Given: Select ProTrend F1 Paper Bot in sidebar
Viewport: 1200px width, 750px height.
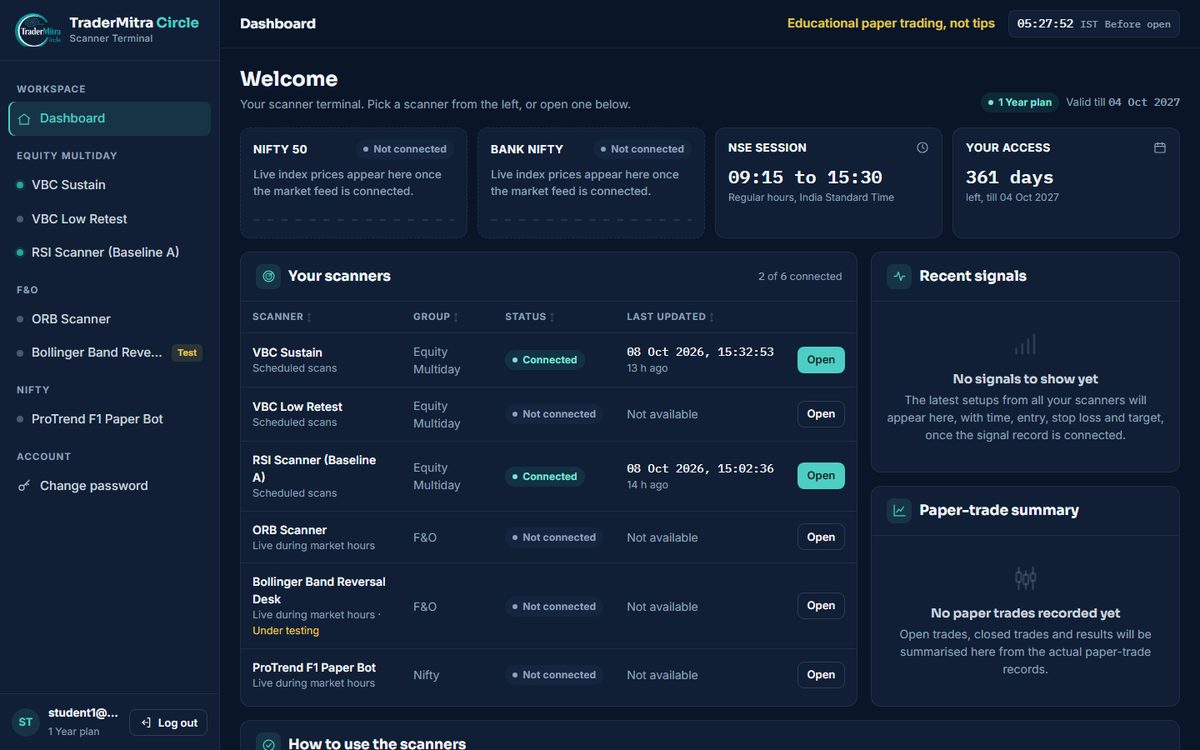Looking at the screenshot, I should 109,419.
